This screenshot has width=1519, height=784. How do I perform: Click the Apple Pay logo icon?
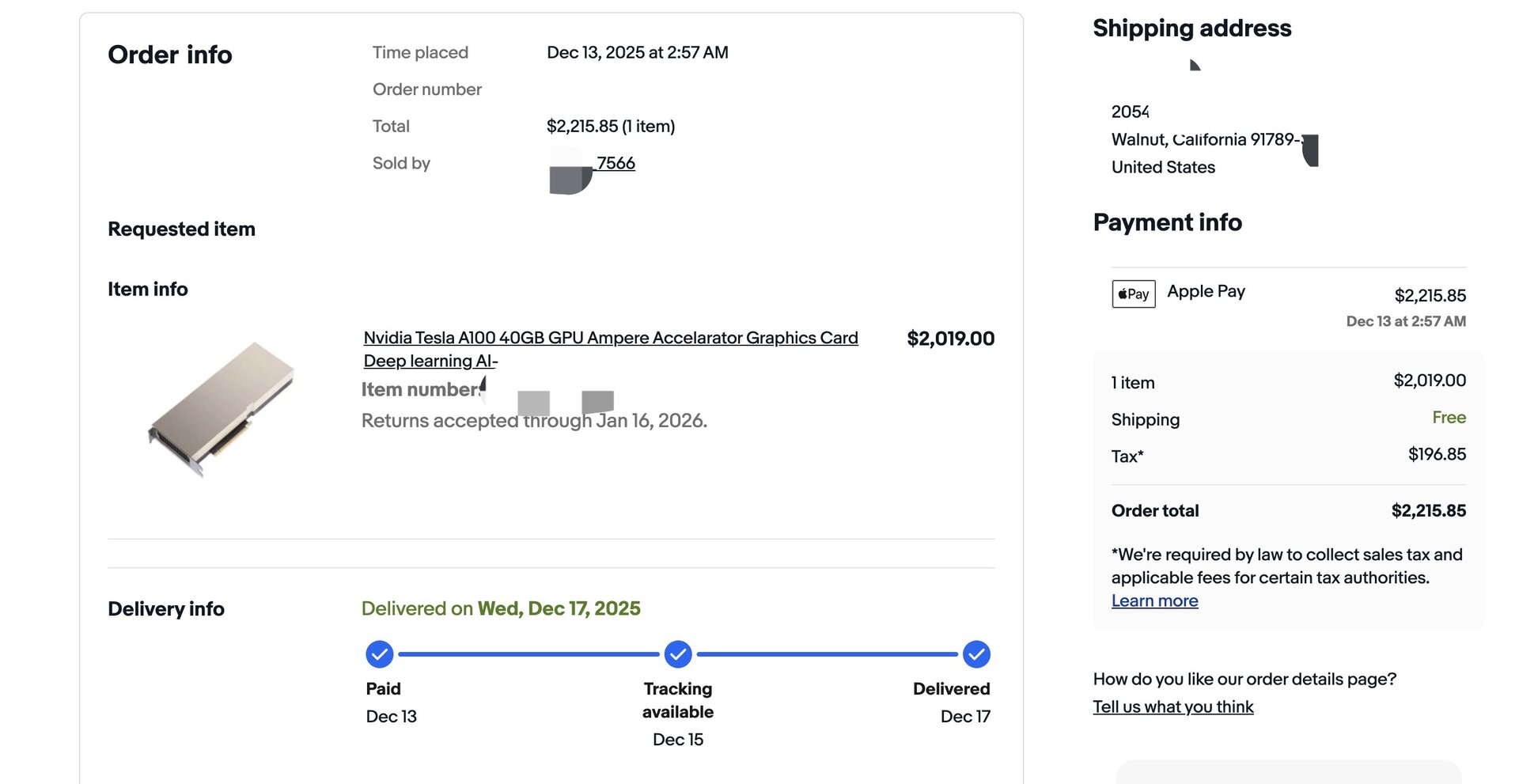pos(1133,293)
